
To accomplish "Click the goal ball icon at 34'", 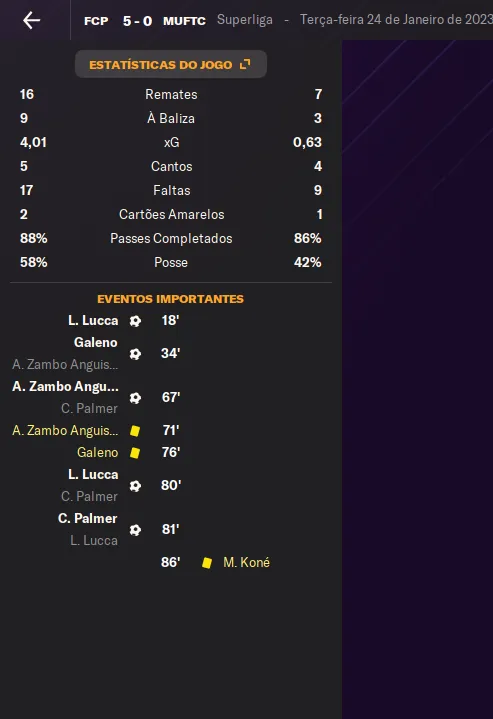I will click(135, 354).
